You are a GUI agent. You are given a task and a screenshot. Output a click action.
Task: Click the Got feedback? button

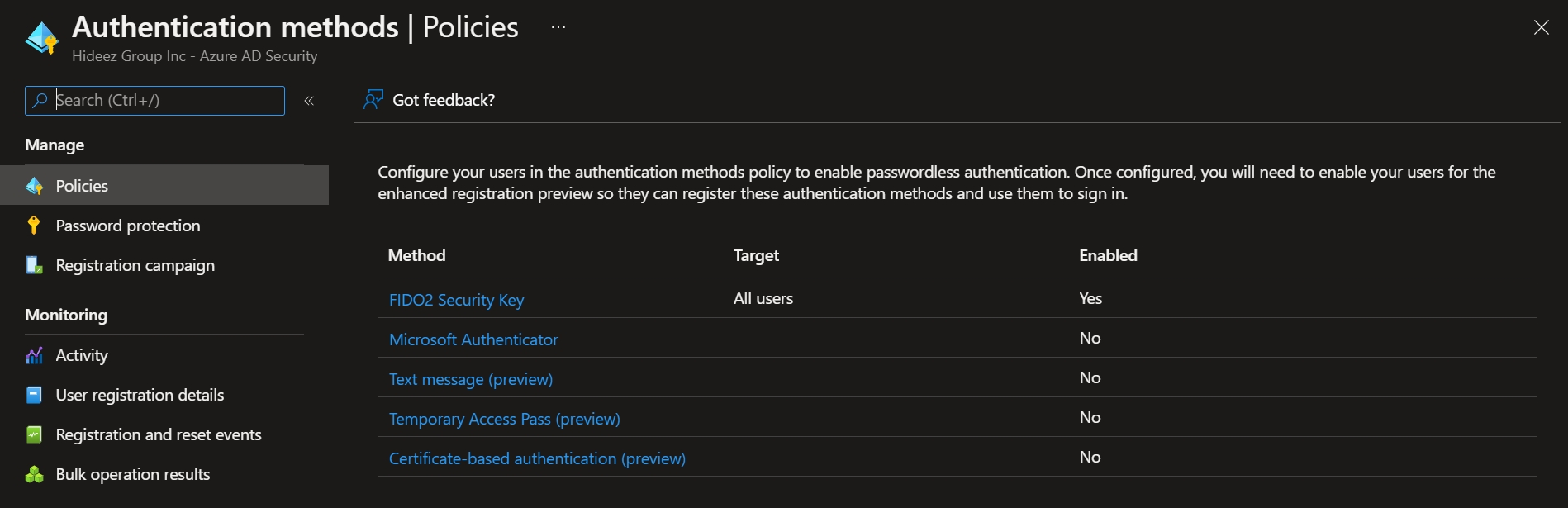444,100
